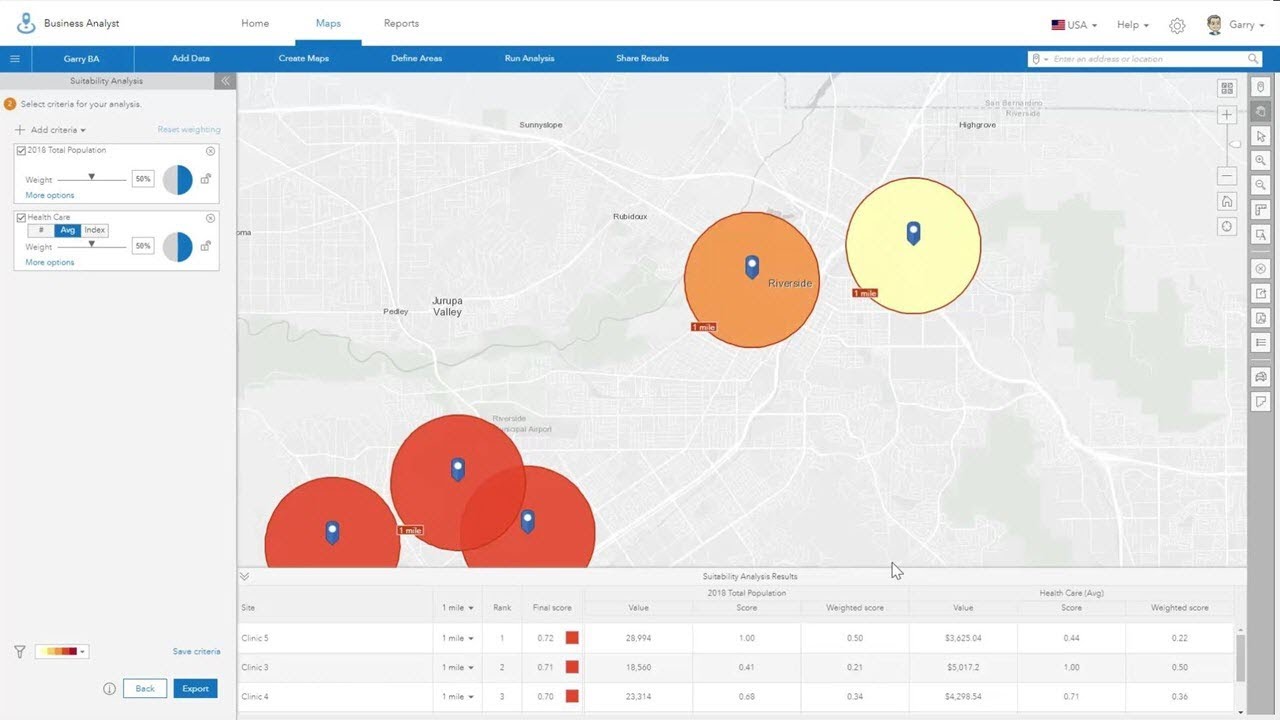Image resolution: width=1280 pixels, height=720 pixels.
Task: Open the 1 mile dropdown for Clinic 3
Action: pos(457,667)
